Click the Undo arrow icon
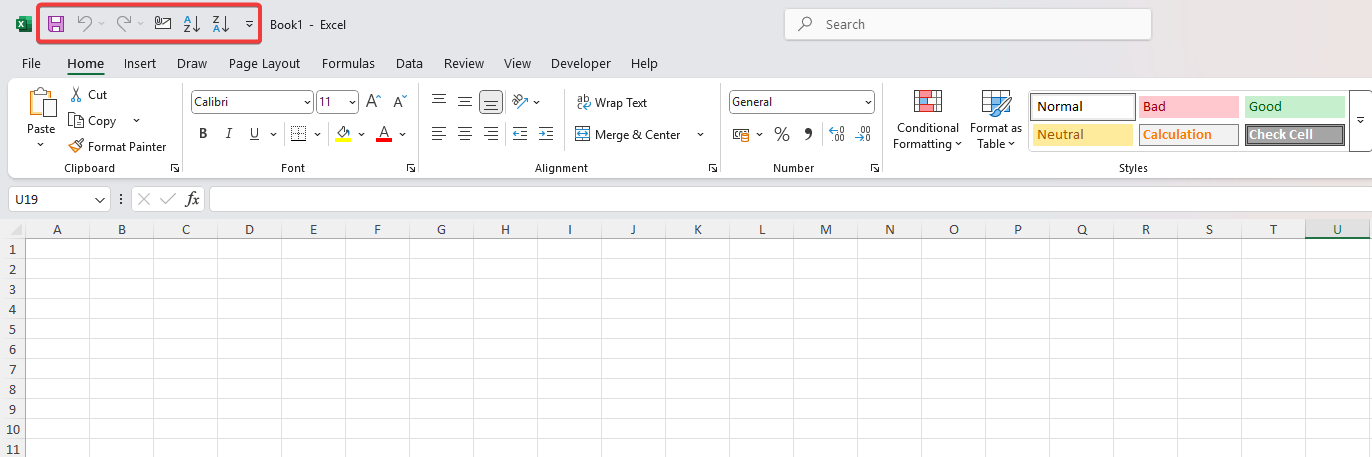Image resolution: width=1372 pixels, height=457 pixels. click(85, 24)
